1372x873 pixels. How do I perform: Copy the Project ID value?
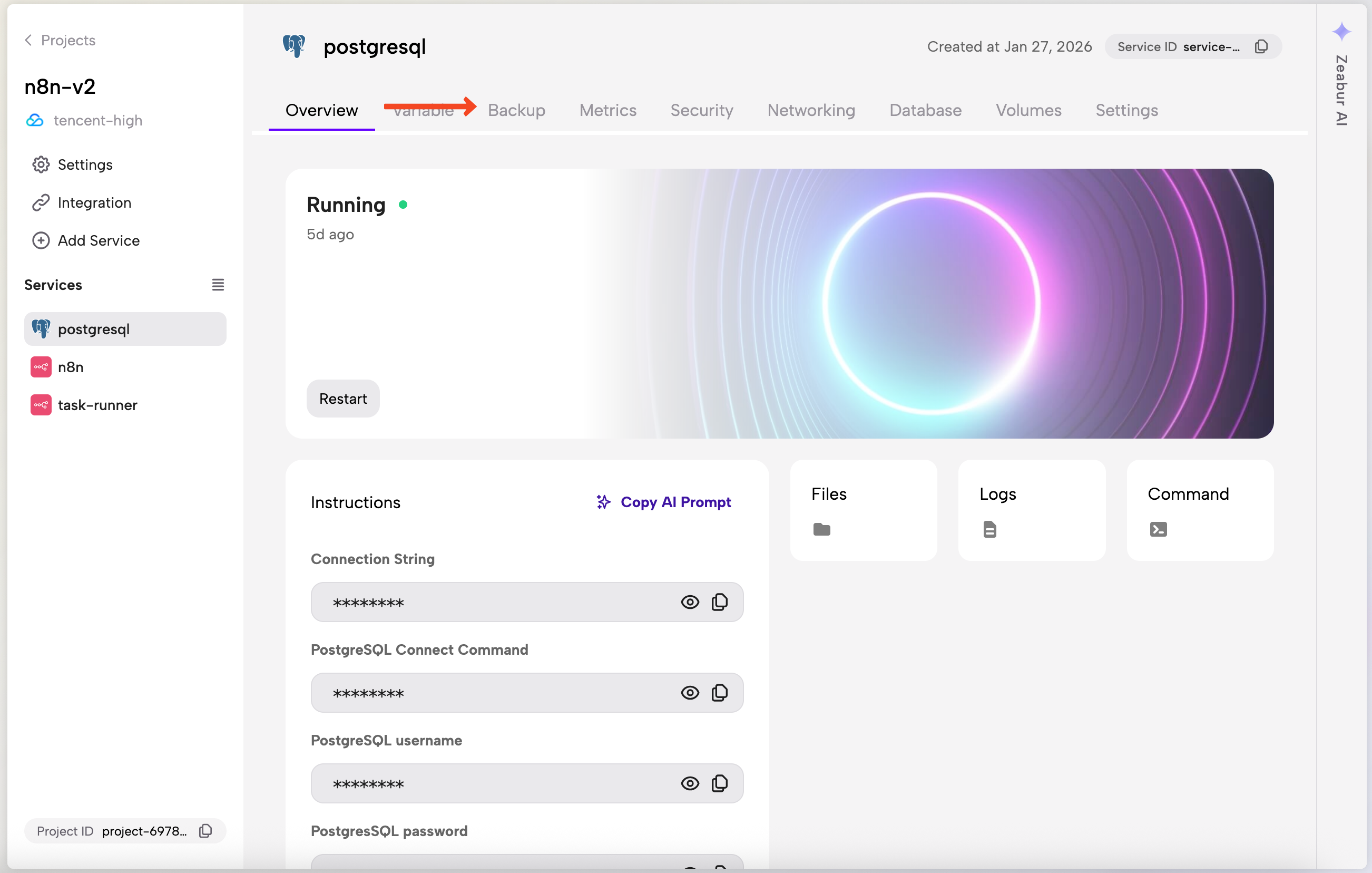tap(205, 831)
